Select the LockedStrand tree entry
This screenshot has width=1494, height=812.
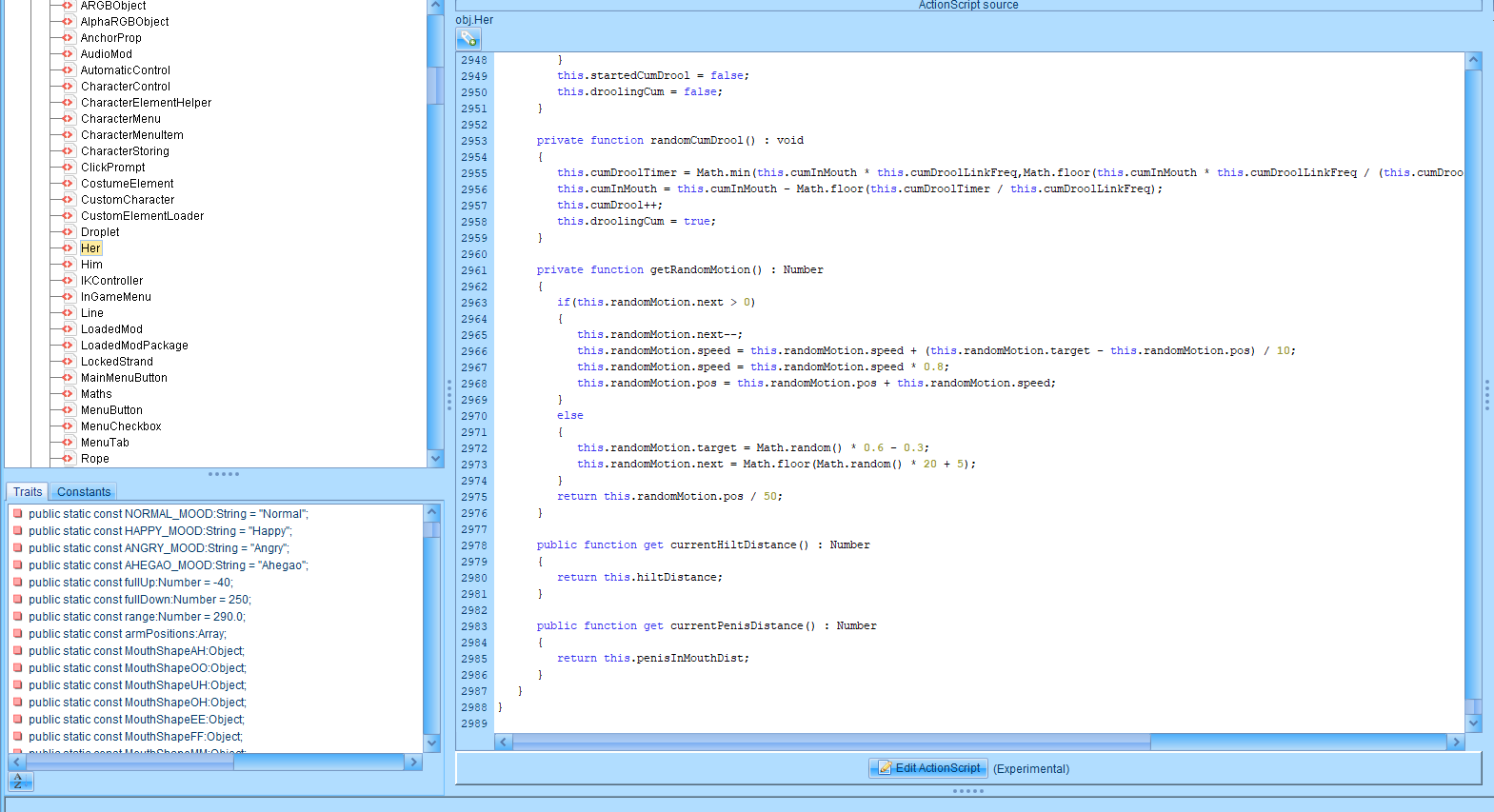pos(117,362)
